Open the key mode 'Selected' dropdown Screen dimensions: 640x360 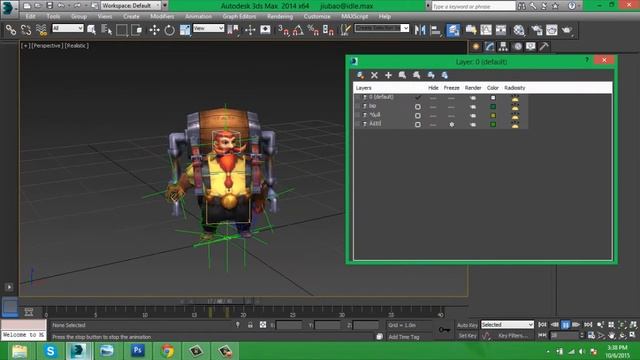[x=507, y=324]
